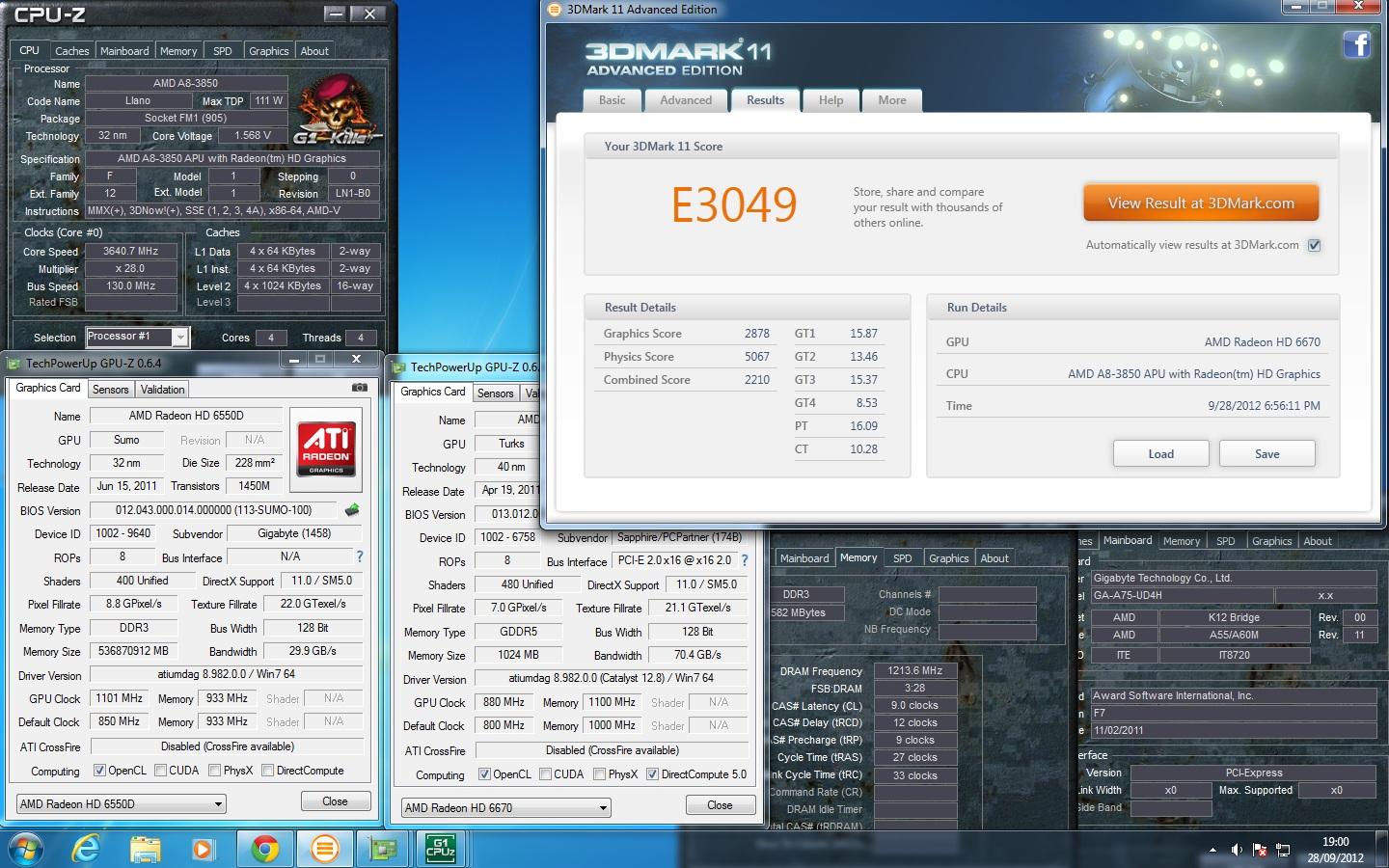Toggle DirectCompute 5.0 checkbox in GPU-Z 6670

click(652, 774)
